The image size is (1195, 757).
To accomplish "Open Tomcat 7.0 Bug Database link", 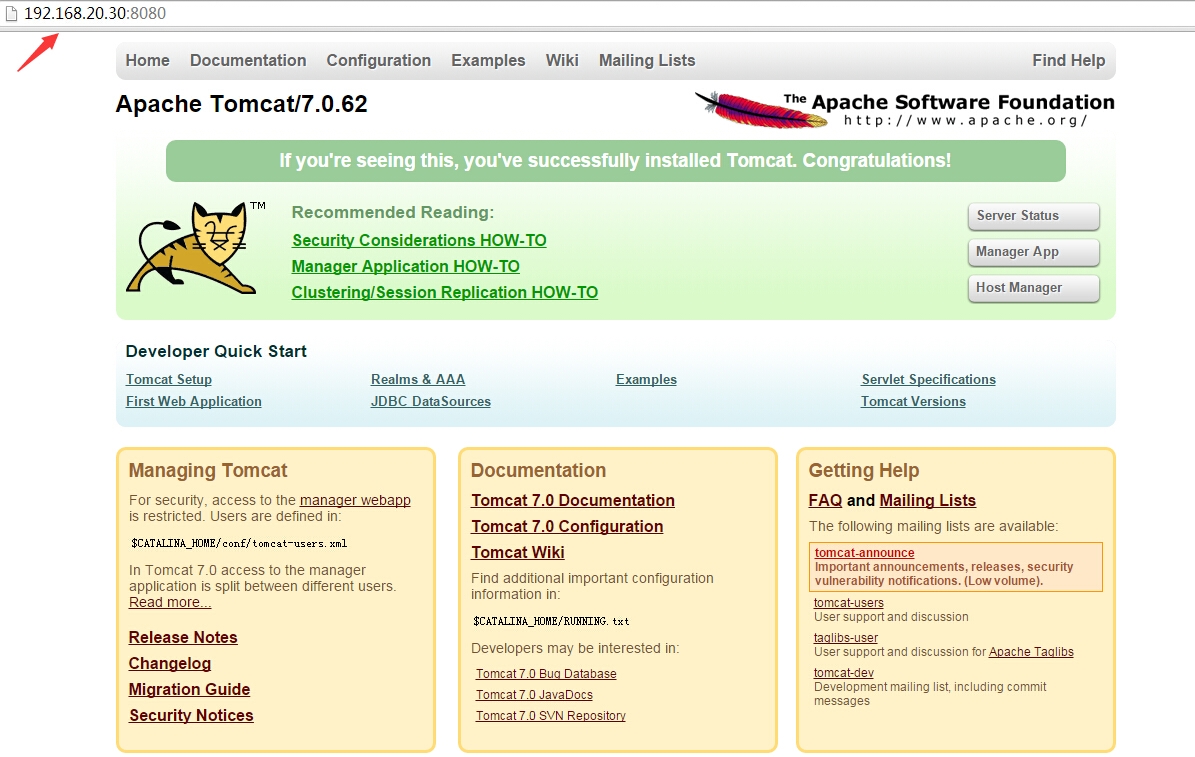I will coord(546,674).
